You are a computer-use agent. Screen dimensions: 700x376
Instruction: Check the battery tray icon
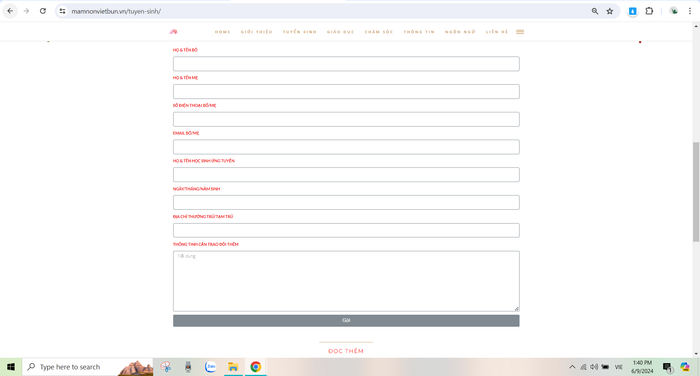pos(605,367)
